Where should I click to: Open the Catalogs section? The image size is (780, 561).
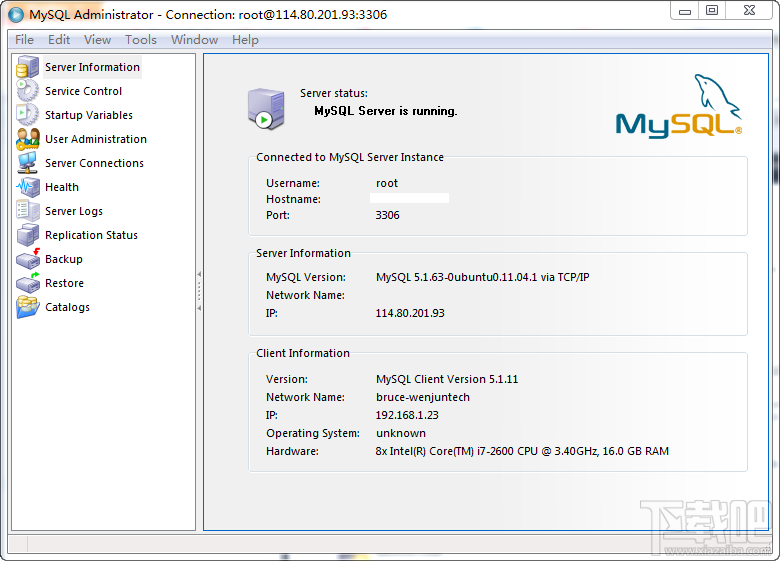tap(67, 307)
